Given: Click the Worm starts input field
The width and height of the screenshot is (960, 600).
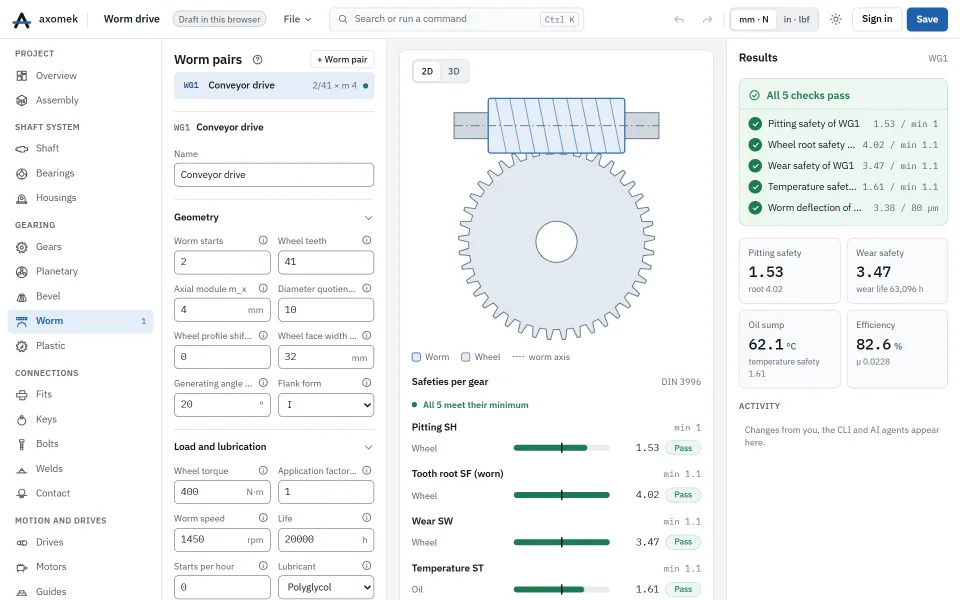Looking at the screenshot, I should pyautogui.click(x=222, y=262).
